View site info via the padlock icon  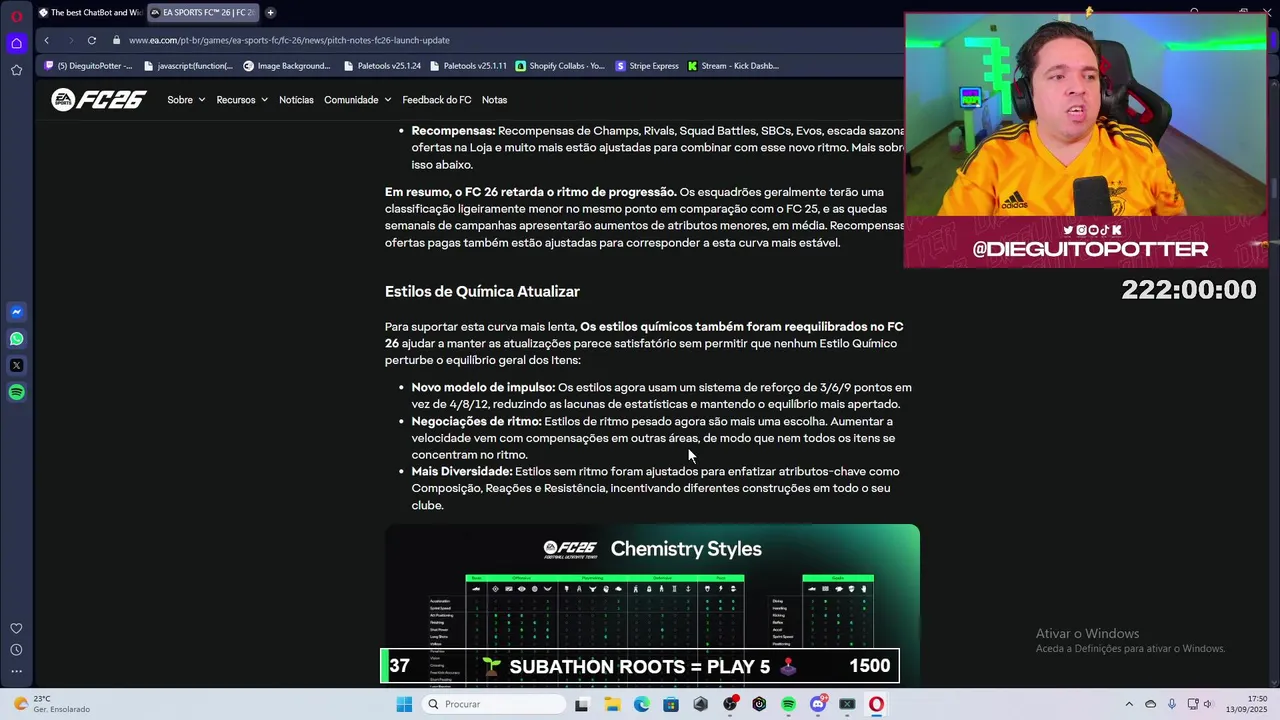point(117,40)
